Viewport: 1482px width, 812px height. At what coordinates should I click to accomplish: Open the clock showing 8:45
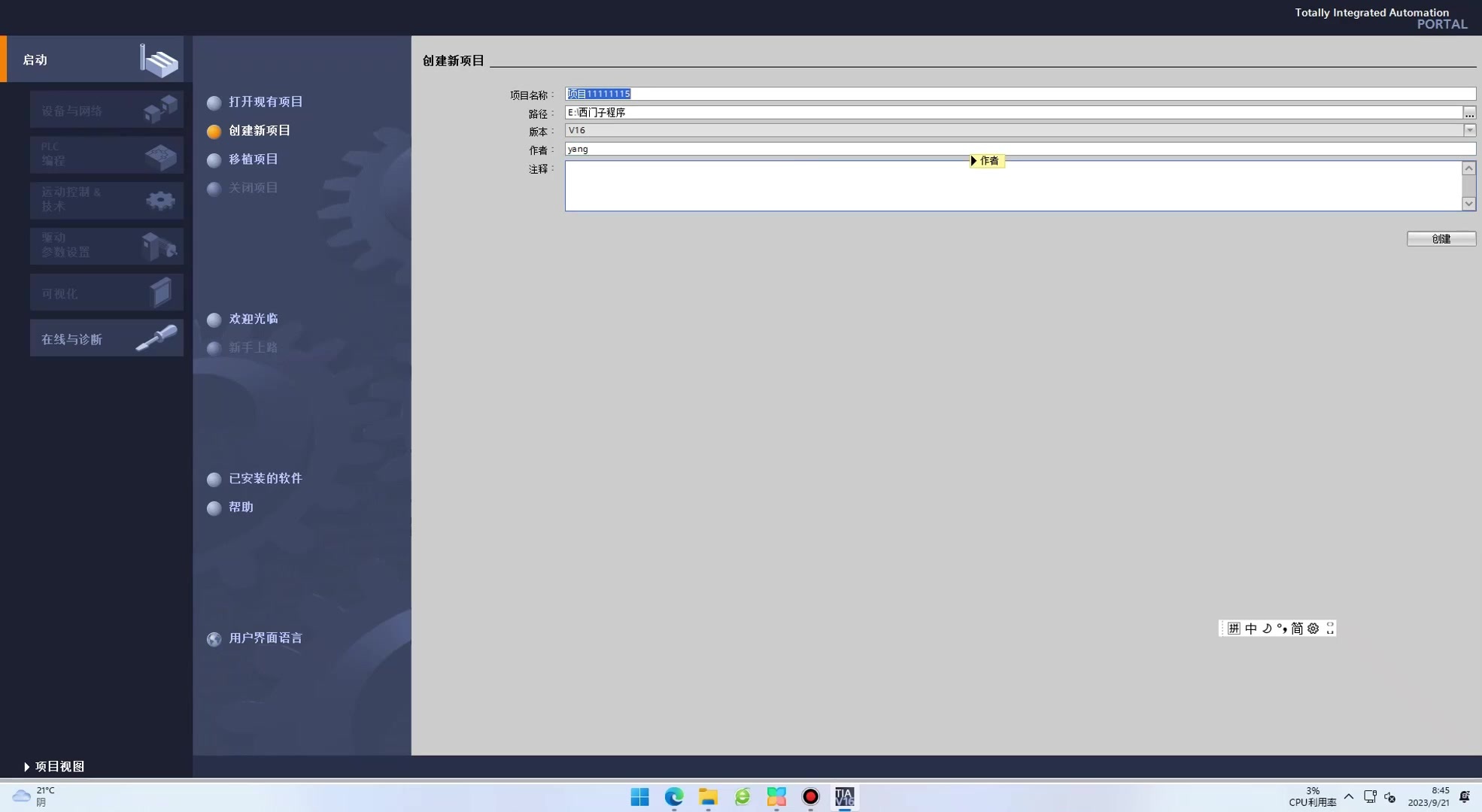pos(1429,797)
